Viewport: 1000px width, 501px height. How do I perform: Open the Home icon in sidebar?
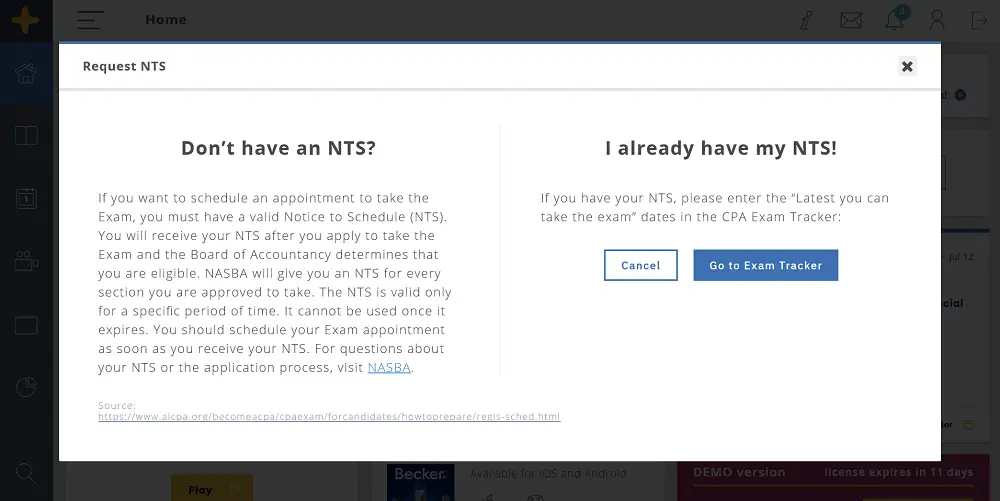(x=26, y=73)
